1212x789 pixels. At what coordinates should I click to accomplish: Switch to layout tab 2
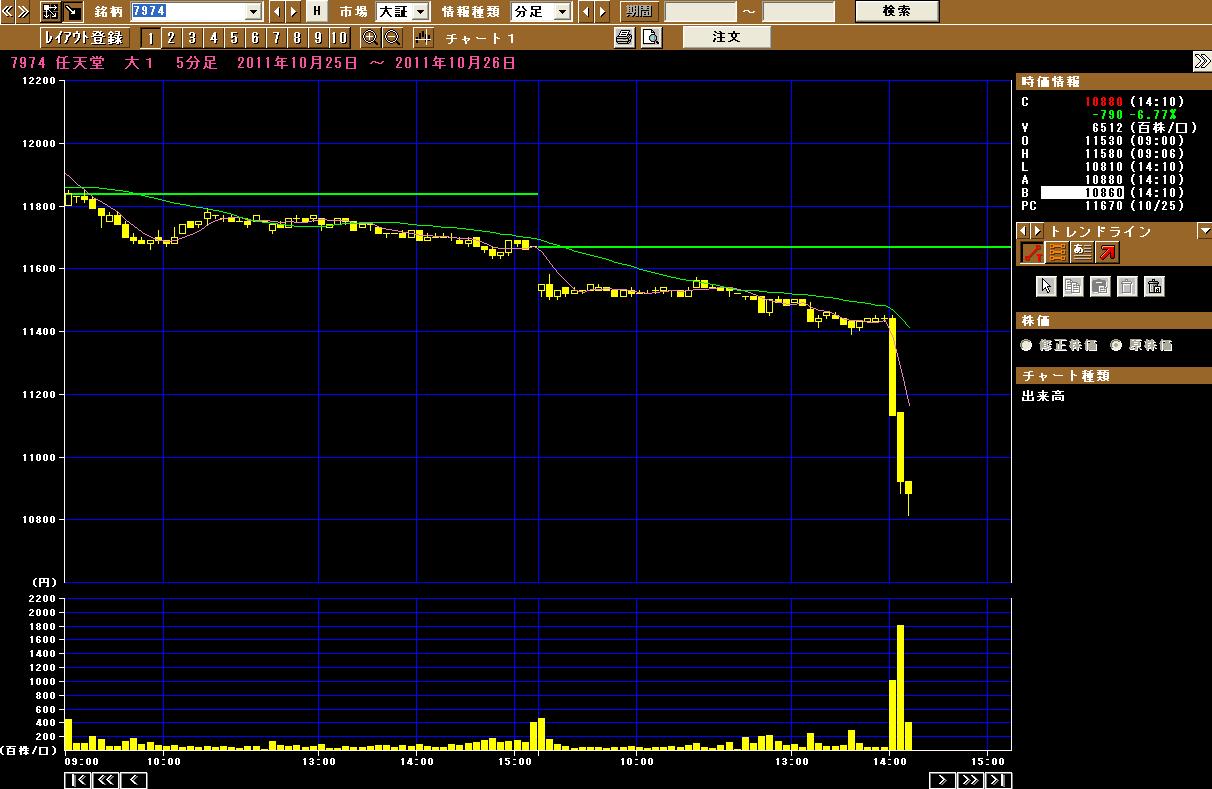(171, 38)
